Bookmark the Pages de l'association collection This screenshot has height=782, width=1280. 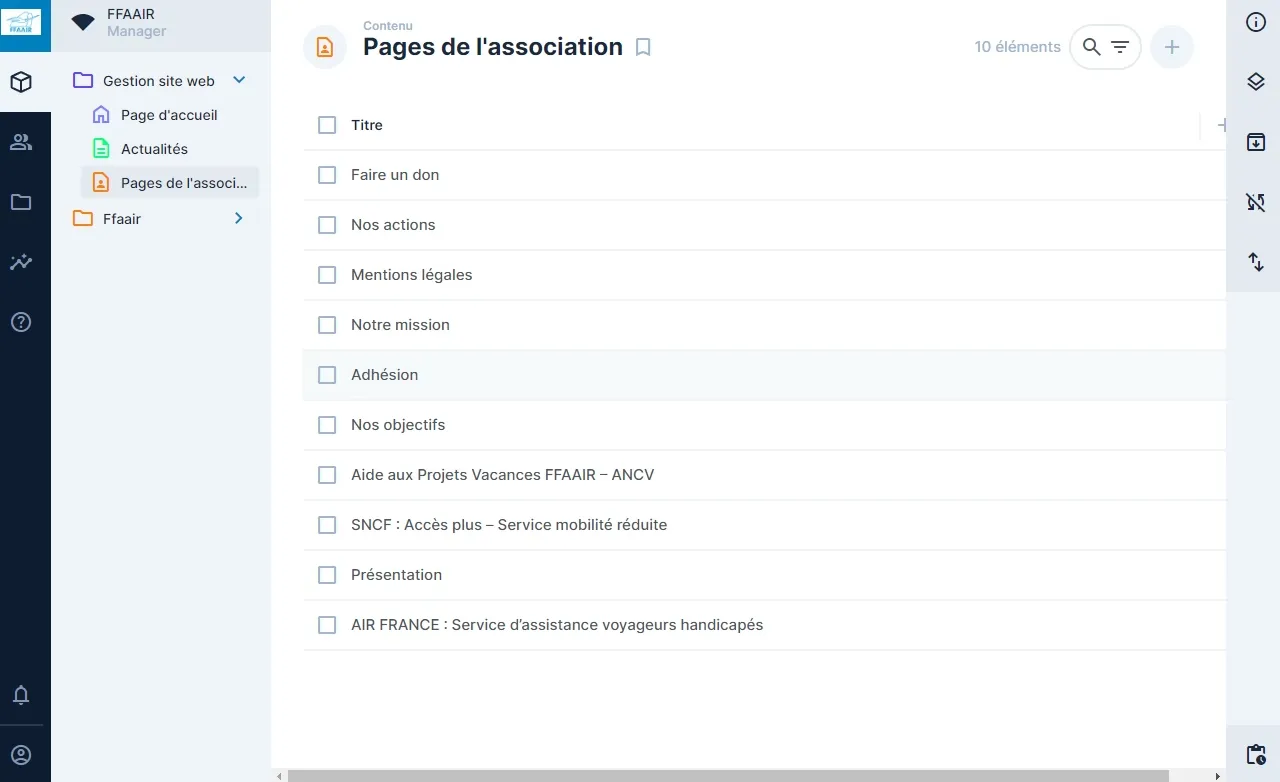643,47
